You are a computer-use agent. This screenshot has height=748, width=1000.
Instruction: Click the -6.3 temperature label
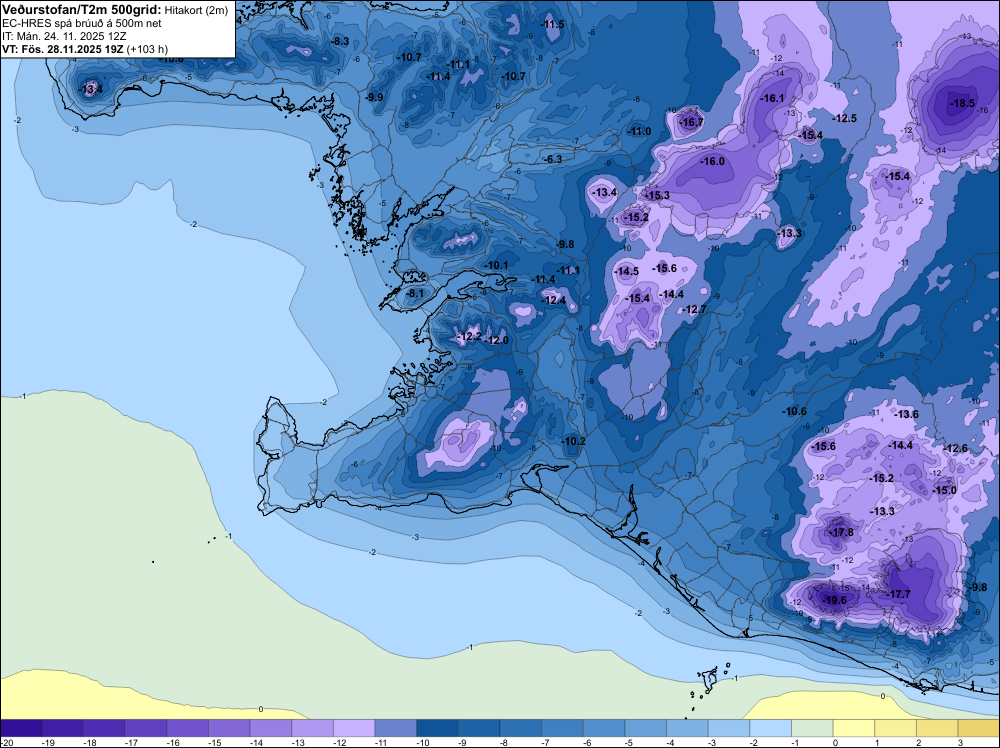point(553,159)
